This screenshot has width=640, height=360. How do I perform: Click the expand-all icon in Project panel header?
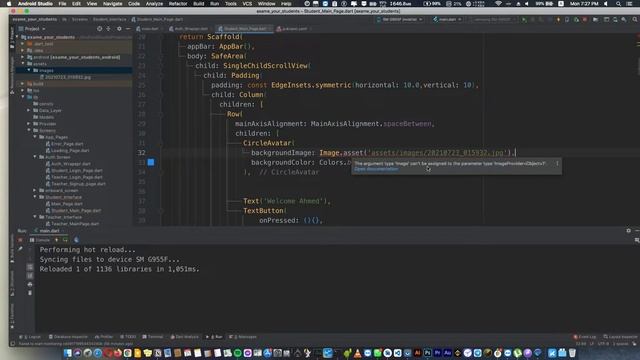[x=108, y=29]
